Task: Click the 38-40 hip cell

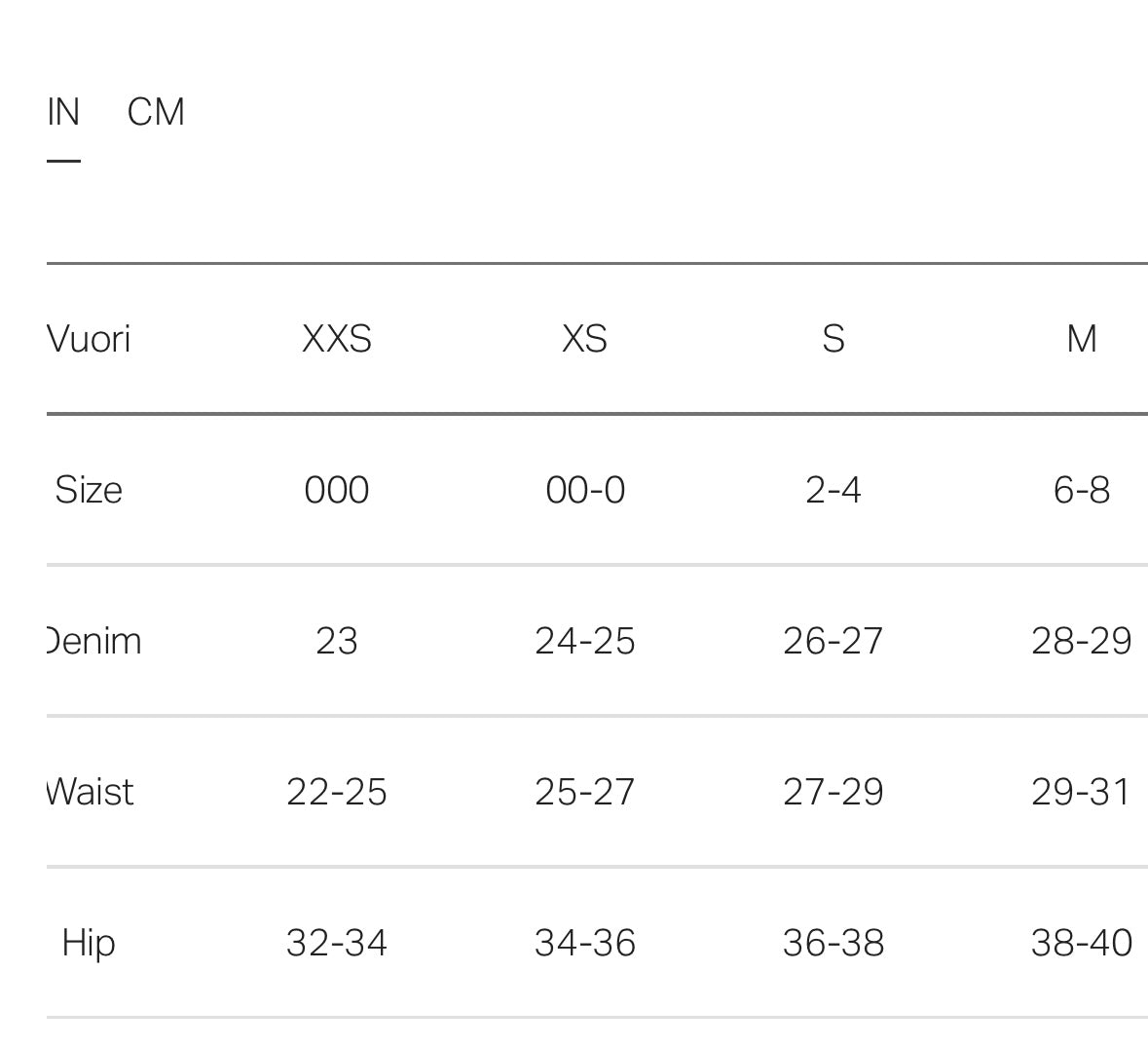Action: (1082, 943)
